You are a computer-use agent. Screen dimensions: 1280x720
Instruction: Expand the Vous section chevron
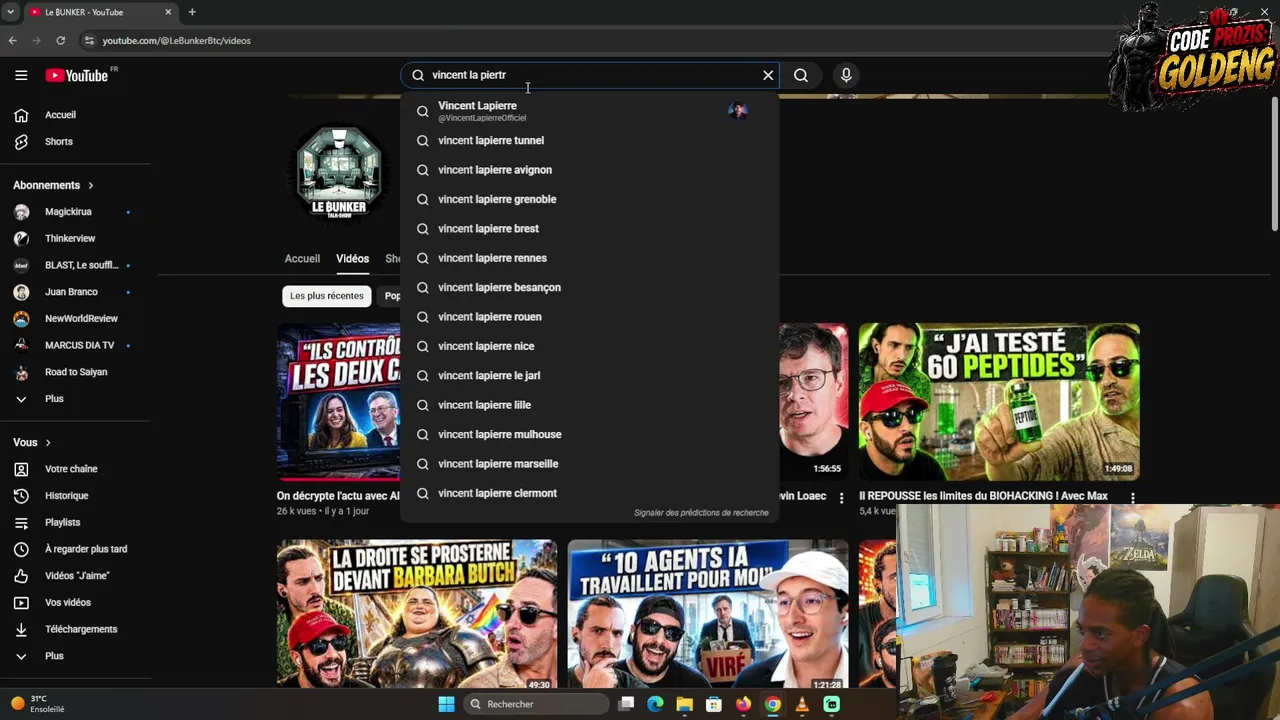(x=48, y=443)
